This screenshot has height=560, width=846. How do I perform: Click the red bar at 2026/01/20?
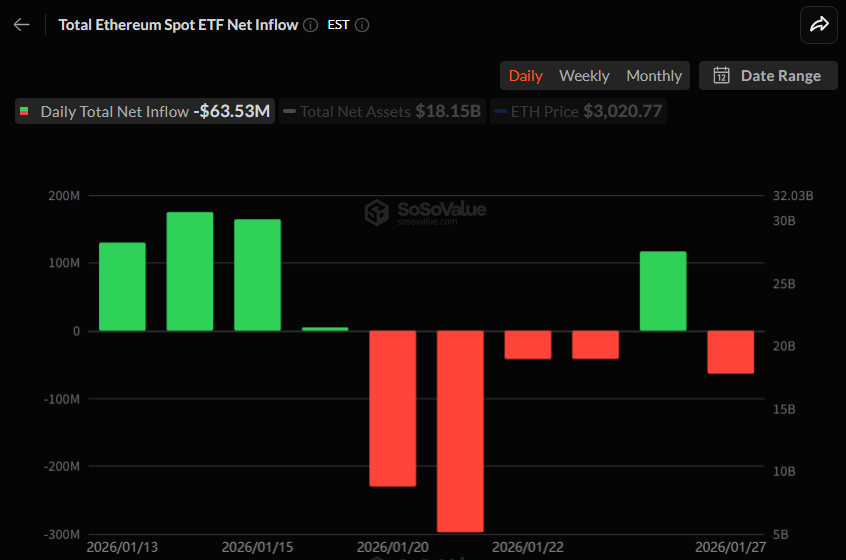pos(392,408)
